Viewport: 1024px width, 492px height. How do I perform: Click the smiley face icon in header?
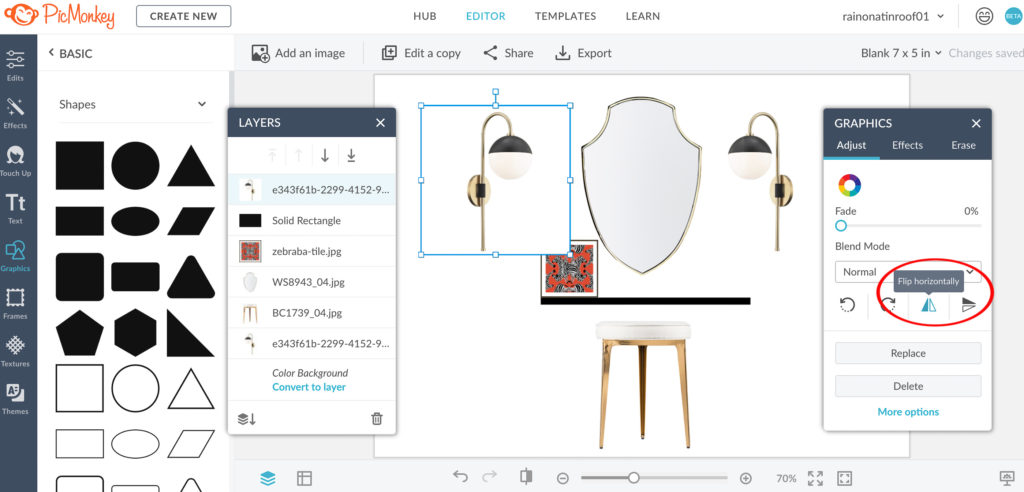[984, 16]
